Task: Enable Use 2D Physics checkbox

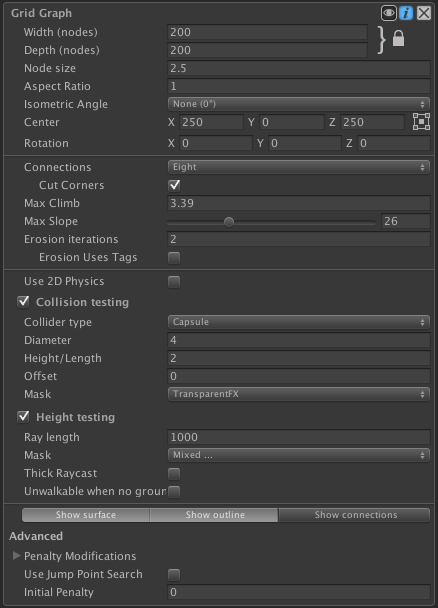Action: coord(174,282)
